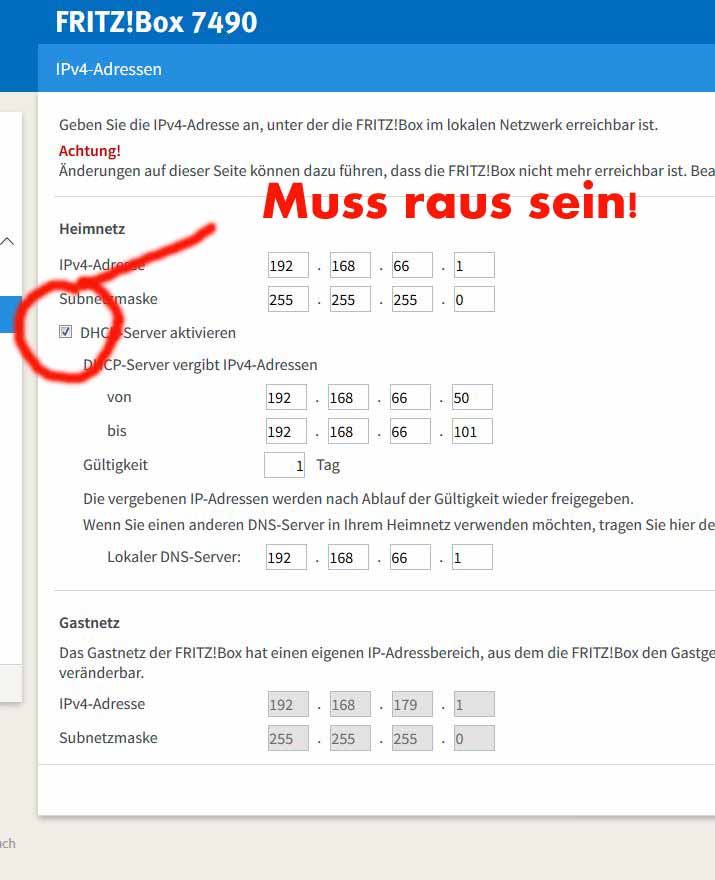
Task: Edit DHCP 'von' last octet 50
Action: click(x=473, y=397)
